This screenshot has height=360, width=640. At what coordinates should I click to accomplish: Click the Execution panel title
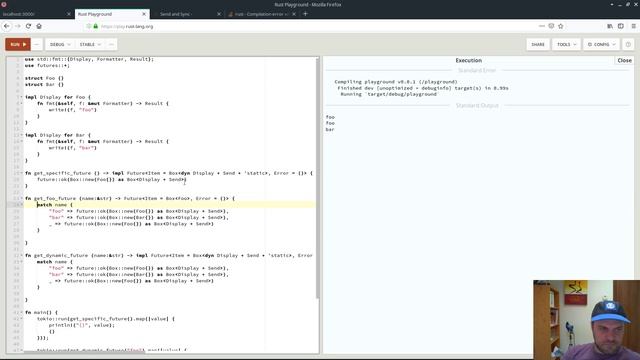pyautogui.click(x=469, y=60)
